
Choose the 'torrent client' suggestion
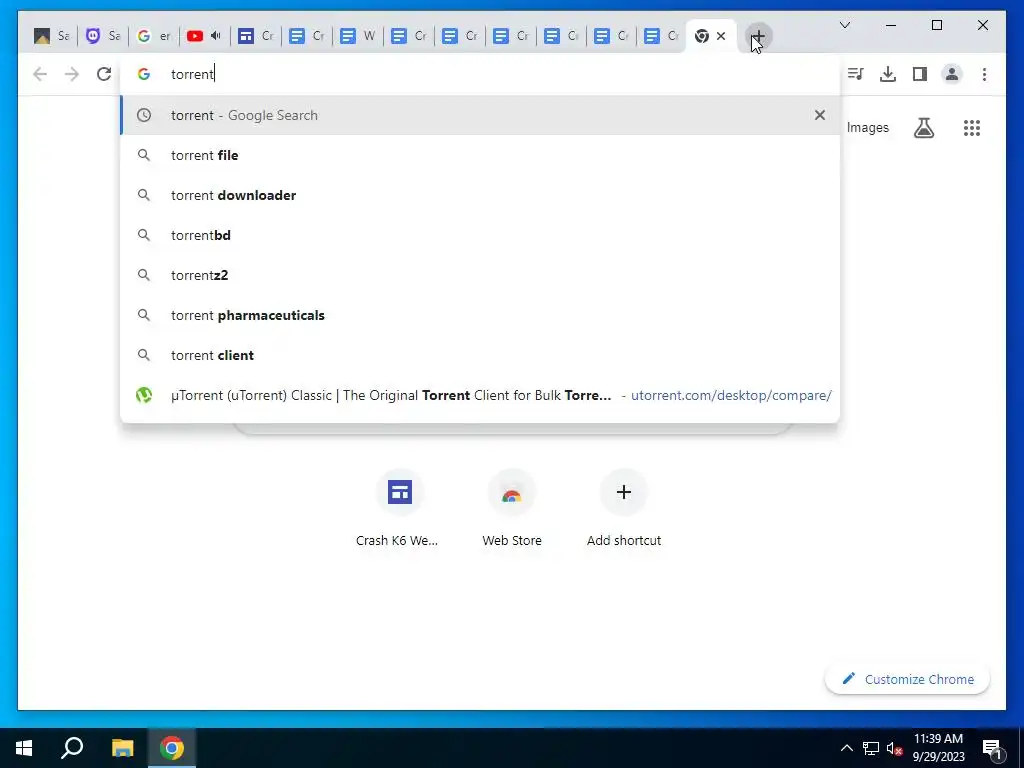tap(480, 355)
